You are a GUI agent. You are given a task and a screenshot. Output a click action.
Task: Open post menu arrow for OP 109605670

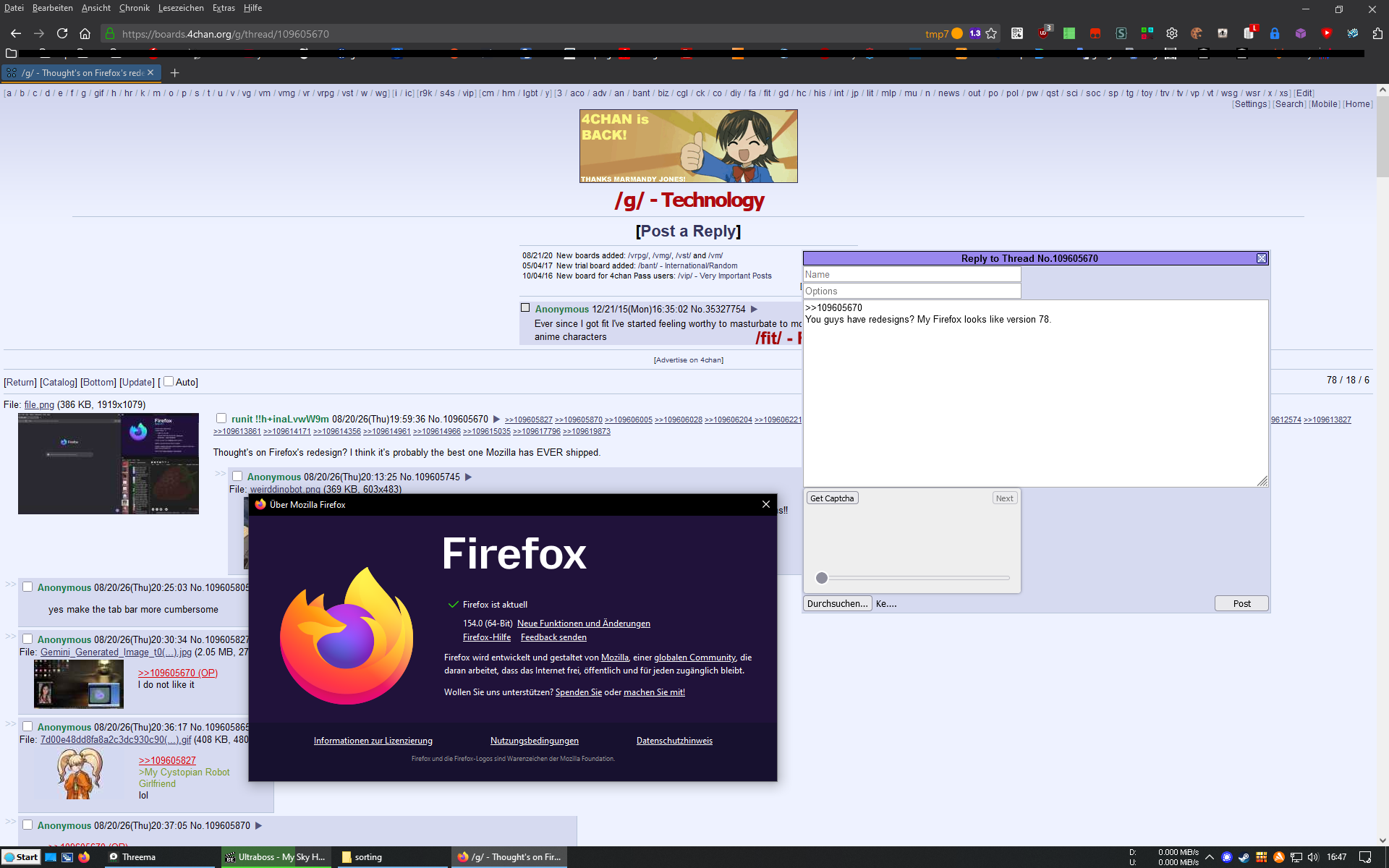[x=496, y=419]
